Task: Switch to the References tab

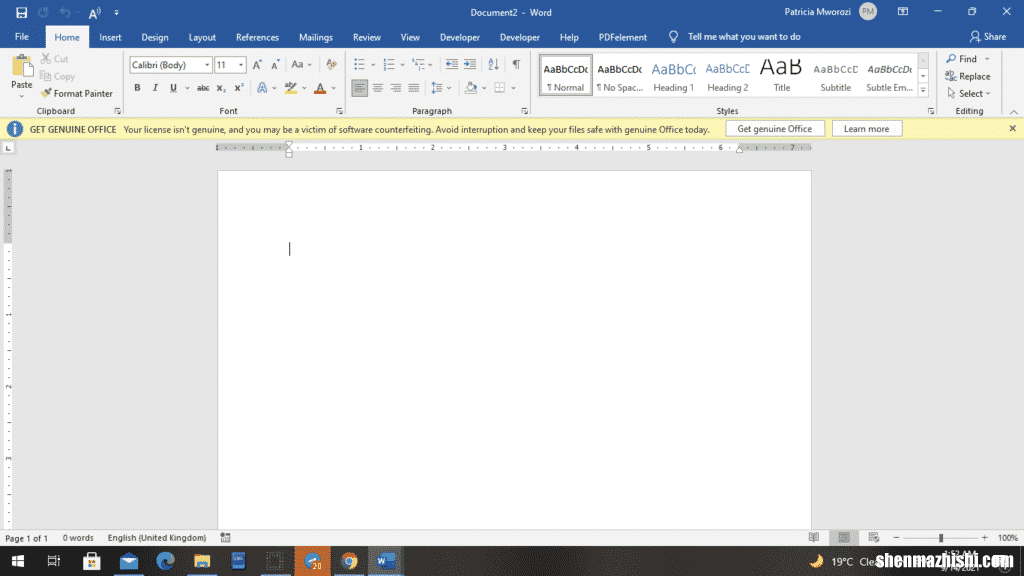Action: [257, 37]
